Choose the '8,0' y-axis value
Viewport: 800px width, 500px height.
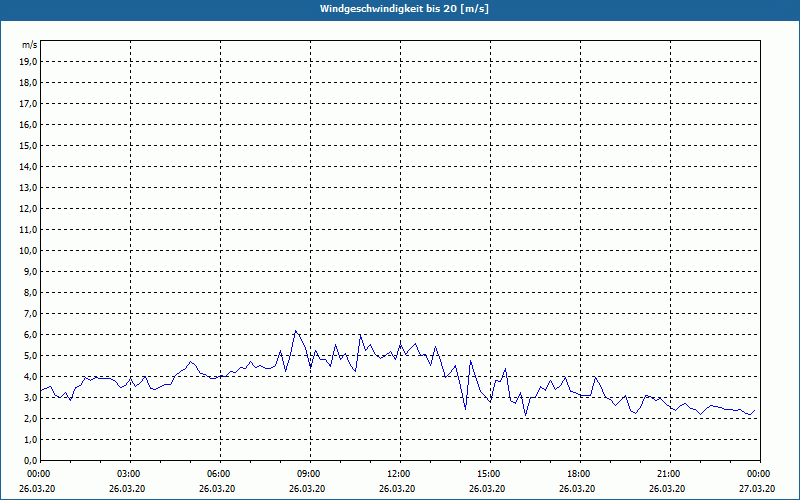30,293
